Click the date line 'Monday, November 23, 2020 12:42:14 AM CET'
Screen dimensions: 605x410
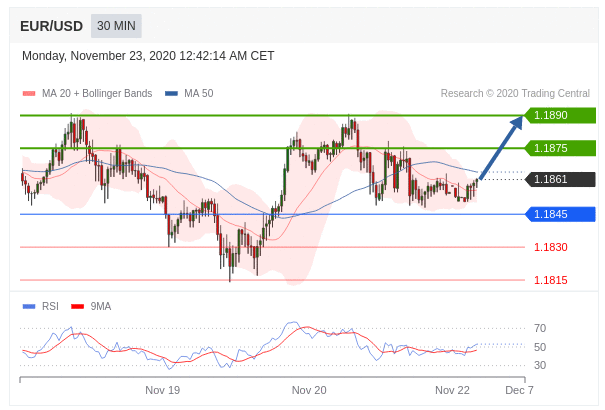pos(148,56)
